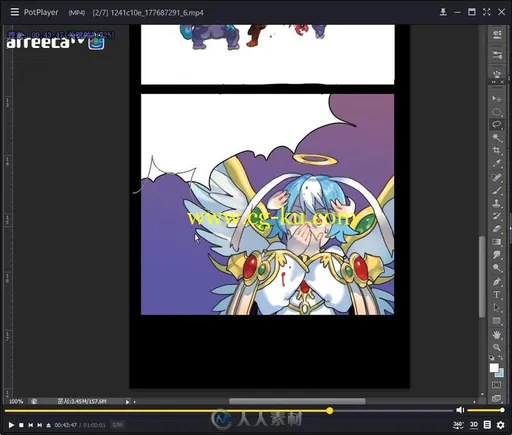Viewport: 512px width, 435px height.
Task: Click the Photoshop horizontal scrollbar
Action: point(297,401)
